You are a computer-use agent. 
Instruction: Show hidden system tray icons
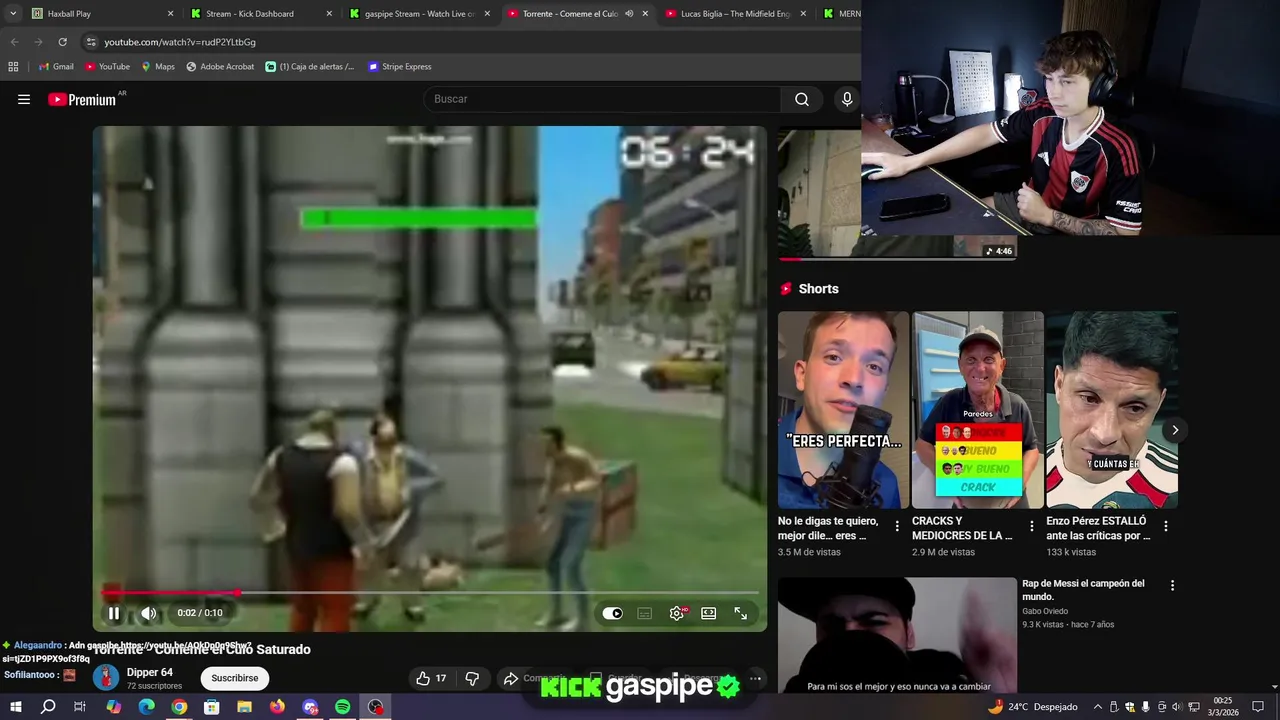pyautogui.click(x=1098, y=707)
